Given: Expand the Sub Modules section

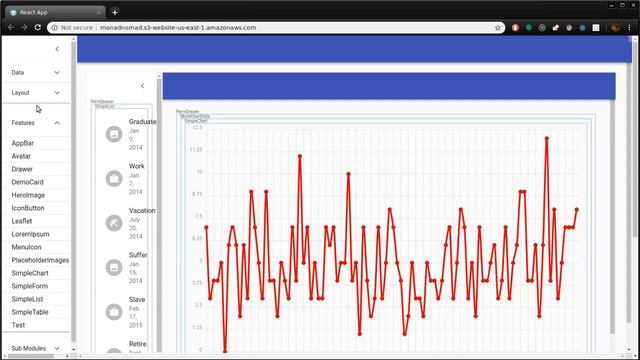Looking at the screenshot, I should (x=36, y=348).
